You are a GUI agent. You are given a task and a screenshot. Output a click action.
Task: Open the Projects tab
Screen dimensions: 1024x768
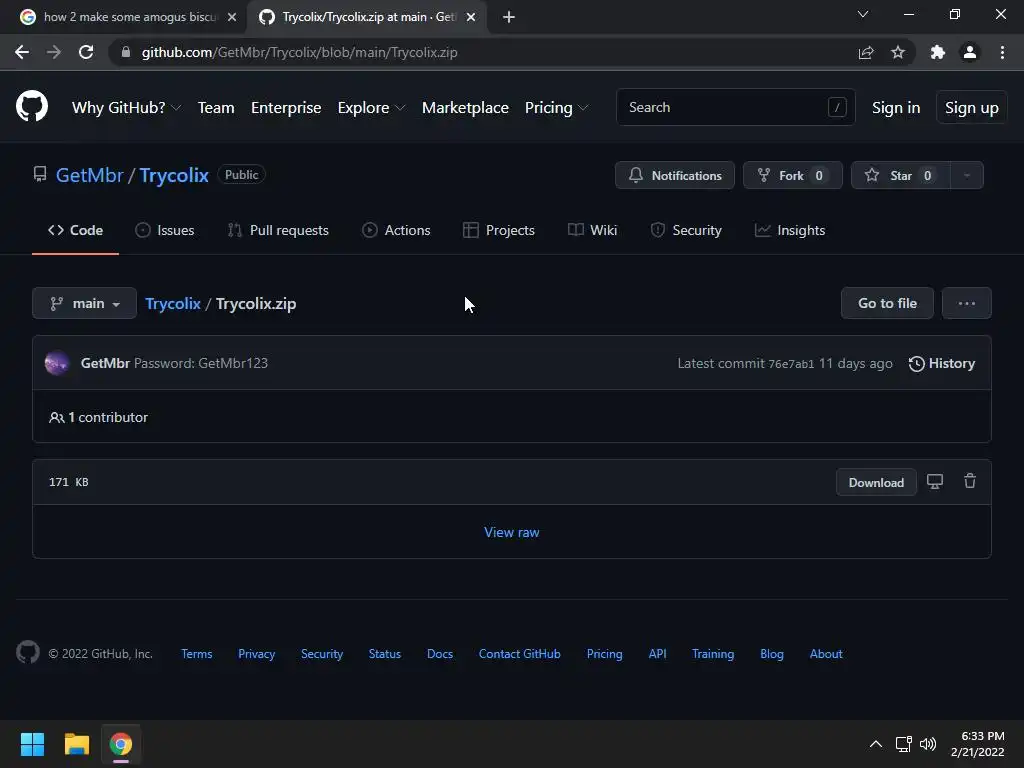(x=499, y=230)
